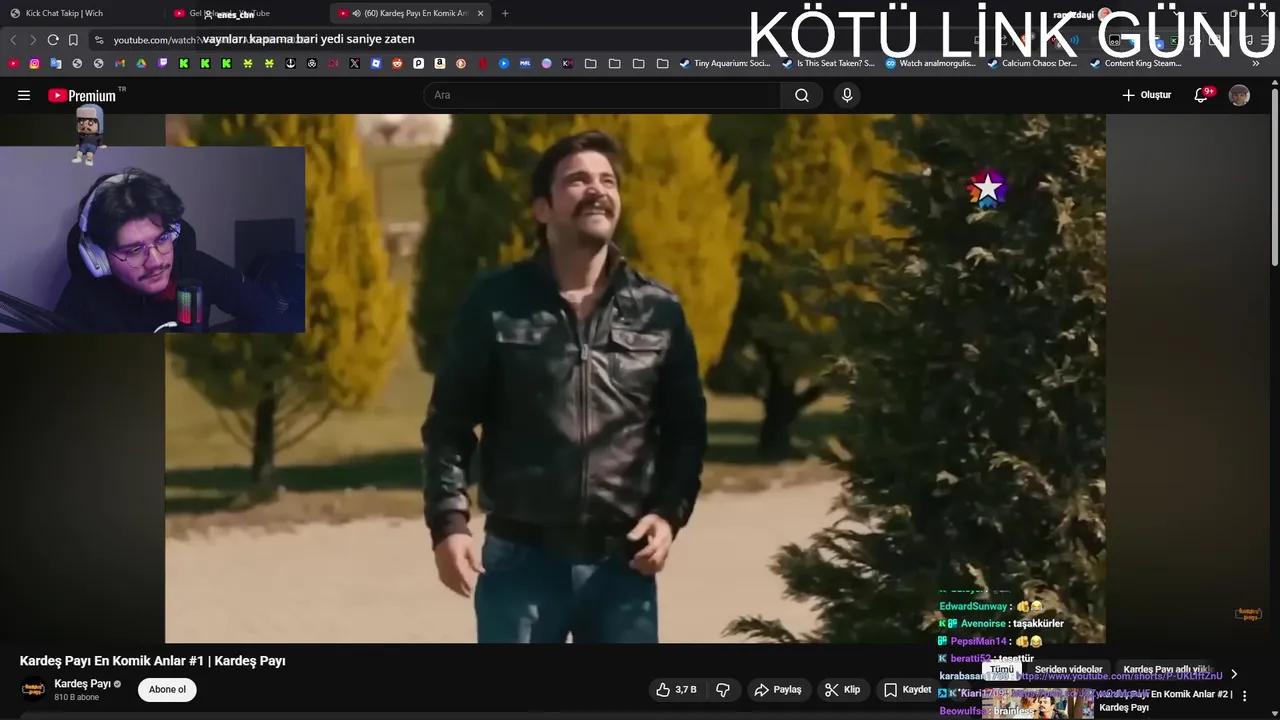Like the video (3,7 B)
The image size is (1280, 720).
pyautogui.click(x=676, y=690)
